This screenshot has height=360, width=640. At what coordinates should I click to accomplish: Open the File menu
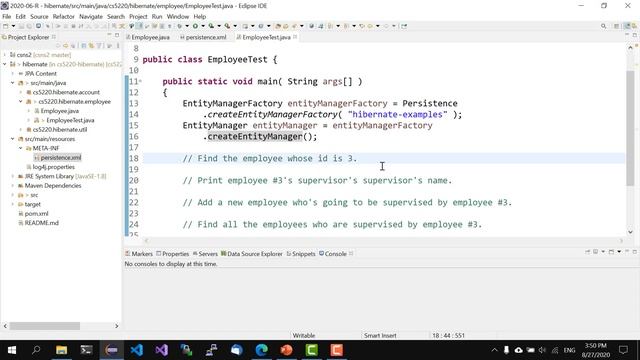[x=7, y=16]
